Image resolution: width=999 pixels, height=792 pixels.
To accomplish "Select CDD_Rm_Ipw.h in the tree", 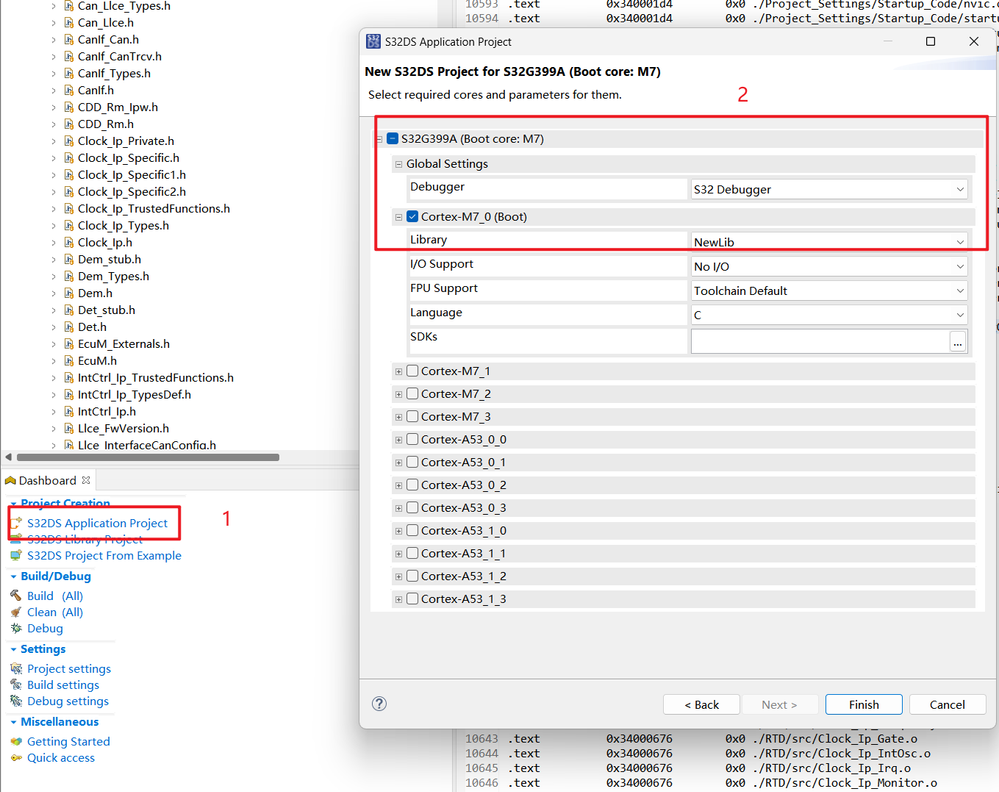I will click(x=118, y=107).
